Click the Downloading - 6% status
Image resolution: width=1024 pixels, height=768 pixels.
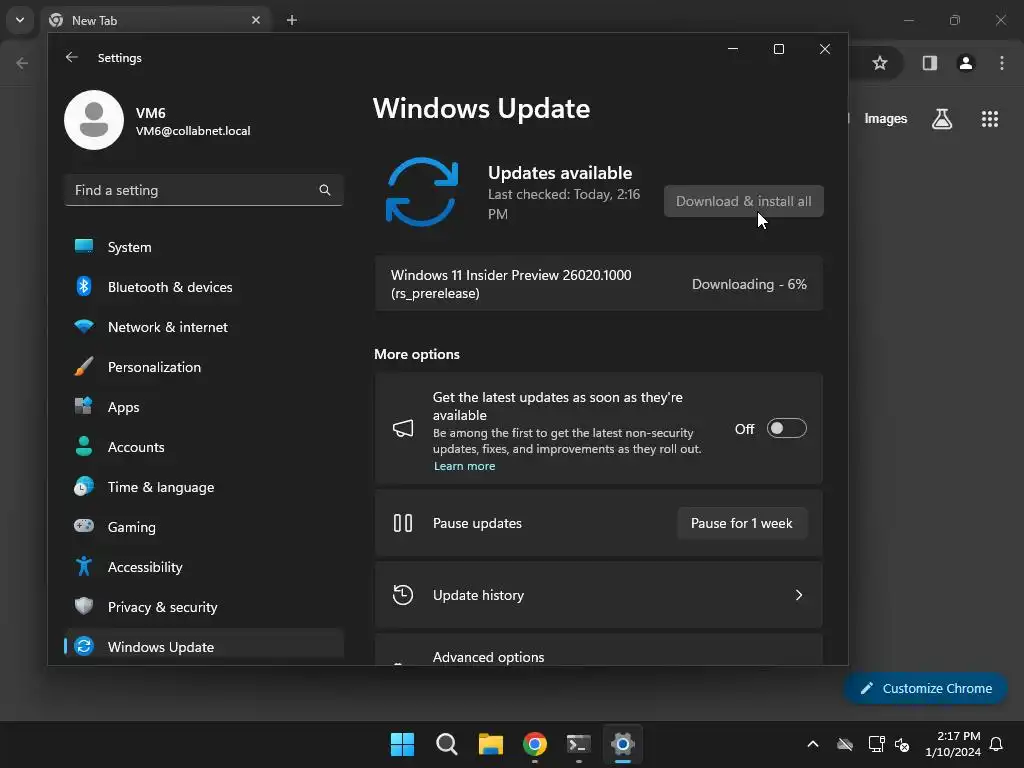(749, 284)
